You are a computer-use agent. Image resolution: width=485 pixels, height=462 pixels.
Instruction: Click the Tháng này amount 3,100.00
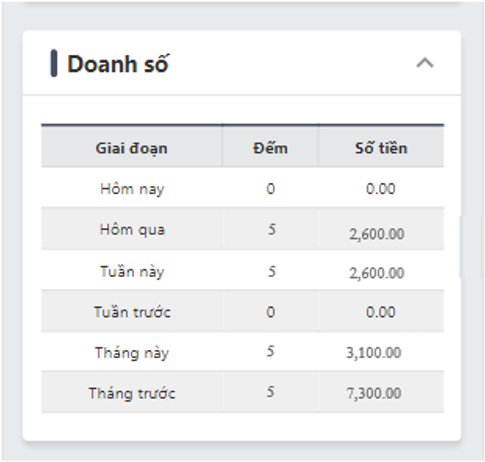click(x=374, y=353)
